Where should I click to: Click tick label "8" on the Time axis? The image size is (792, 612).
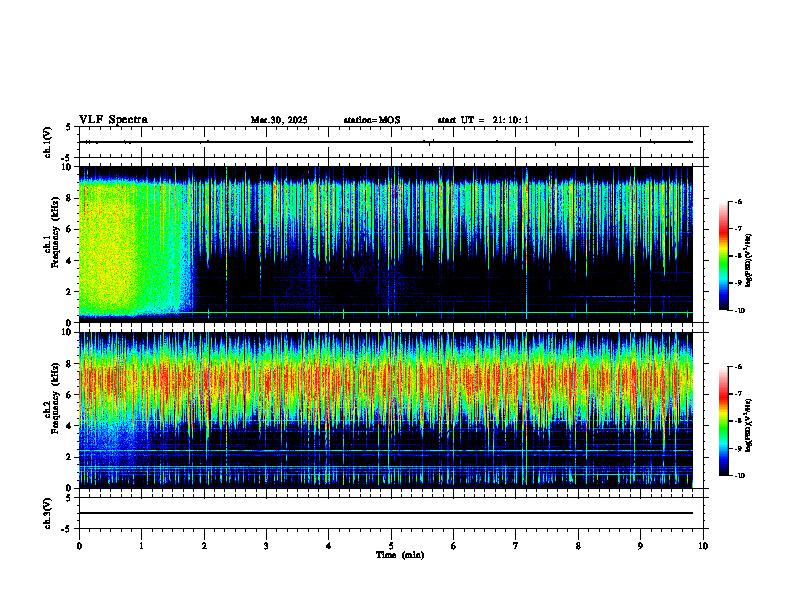tap(578, 546)
